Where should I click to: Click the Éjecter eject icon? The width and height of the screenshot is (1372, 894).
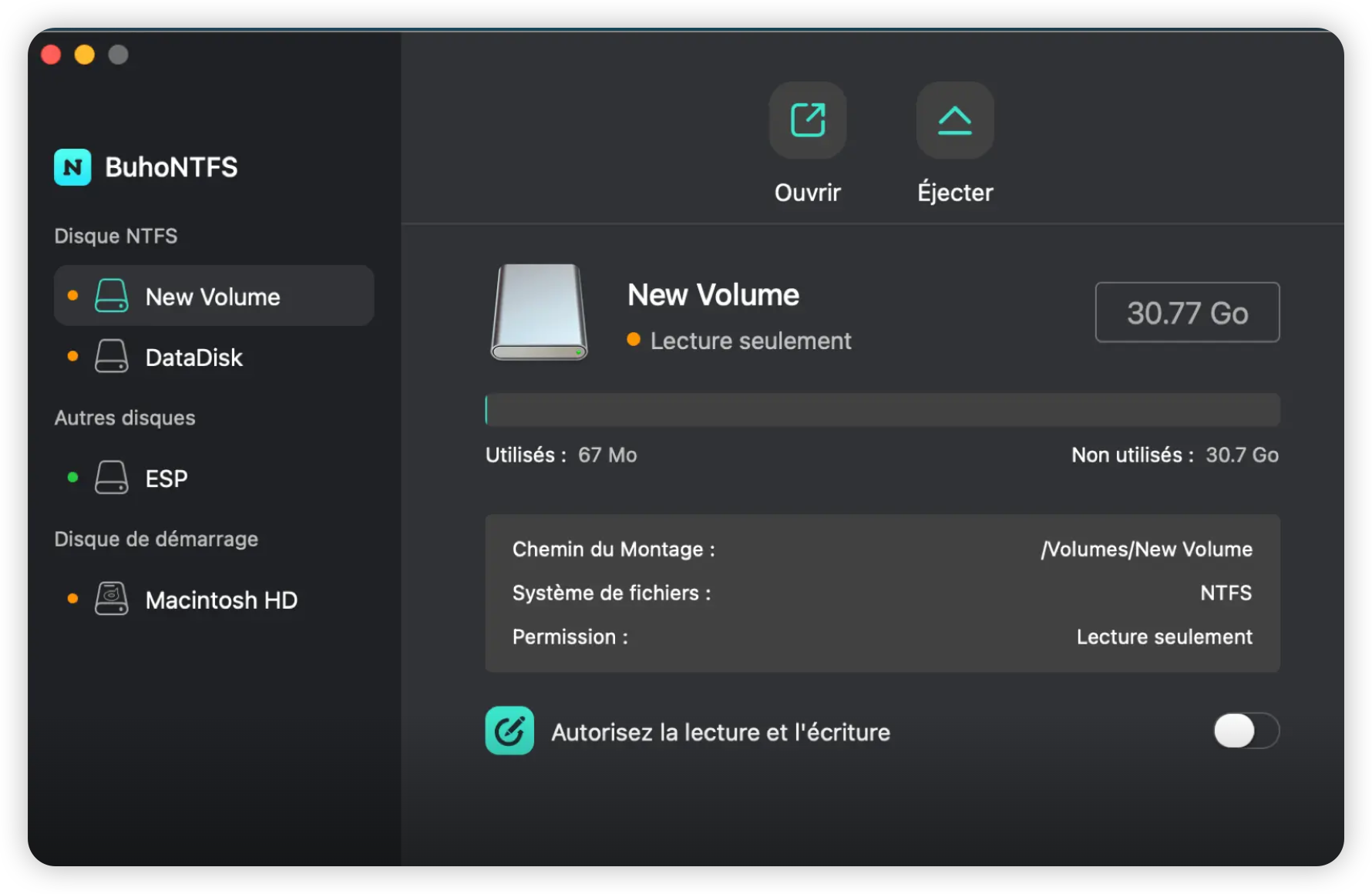[955, 120]
